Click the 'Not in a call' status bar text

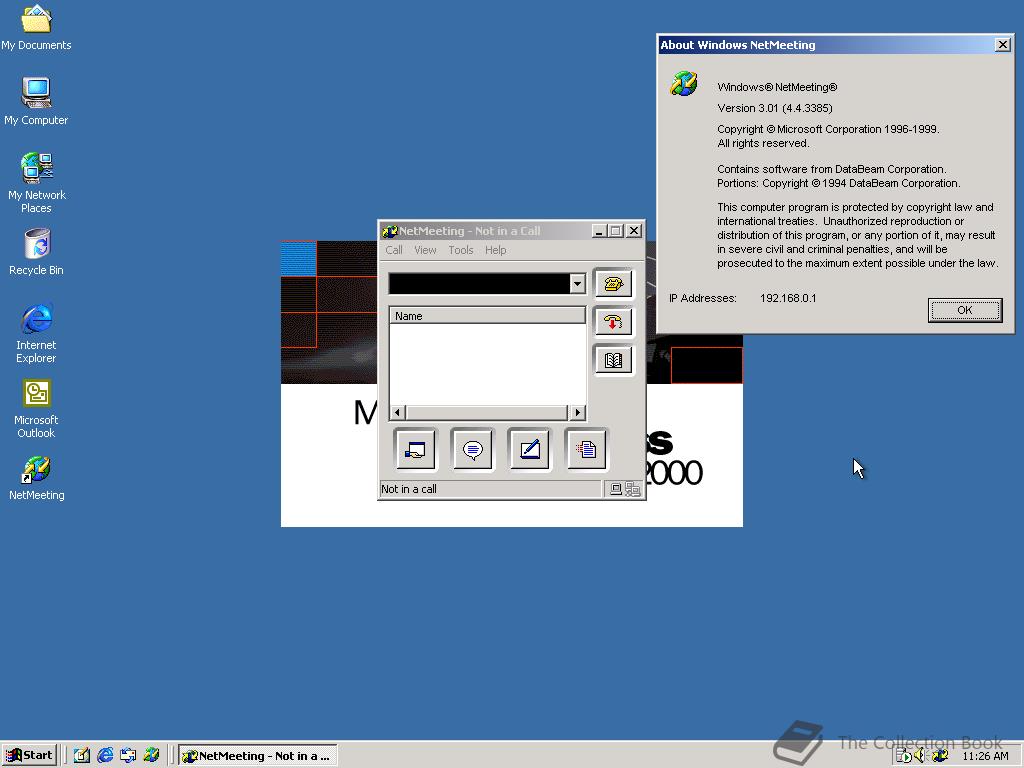click(409, 488)
